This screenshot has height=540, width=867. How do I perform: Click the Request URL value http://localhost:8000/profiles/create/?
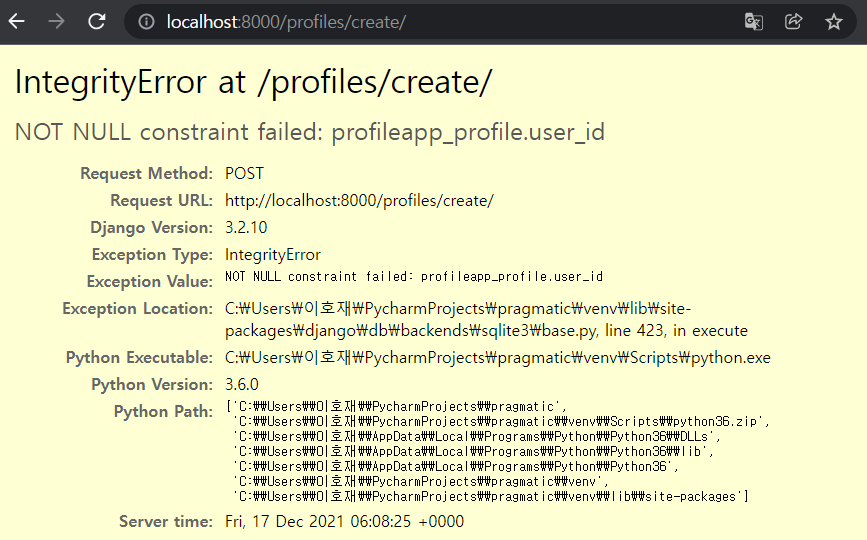pos(359,201)
